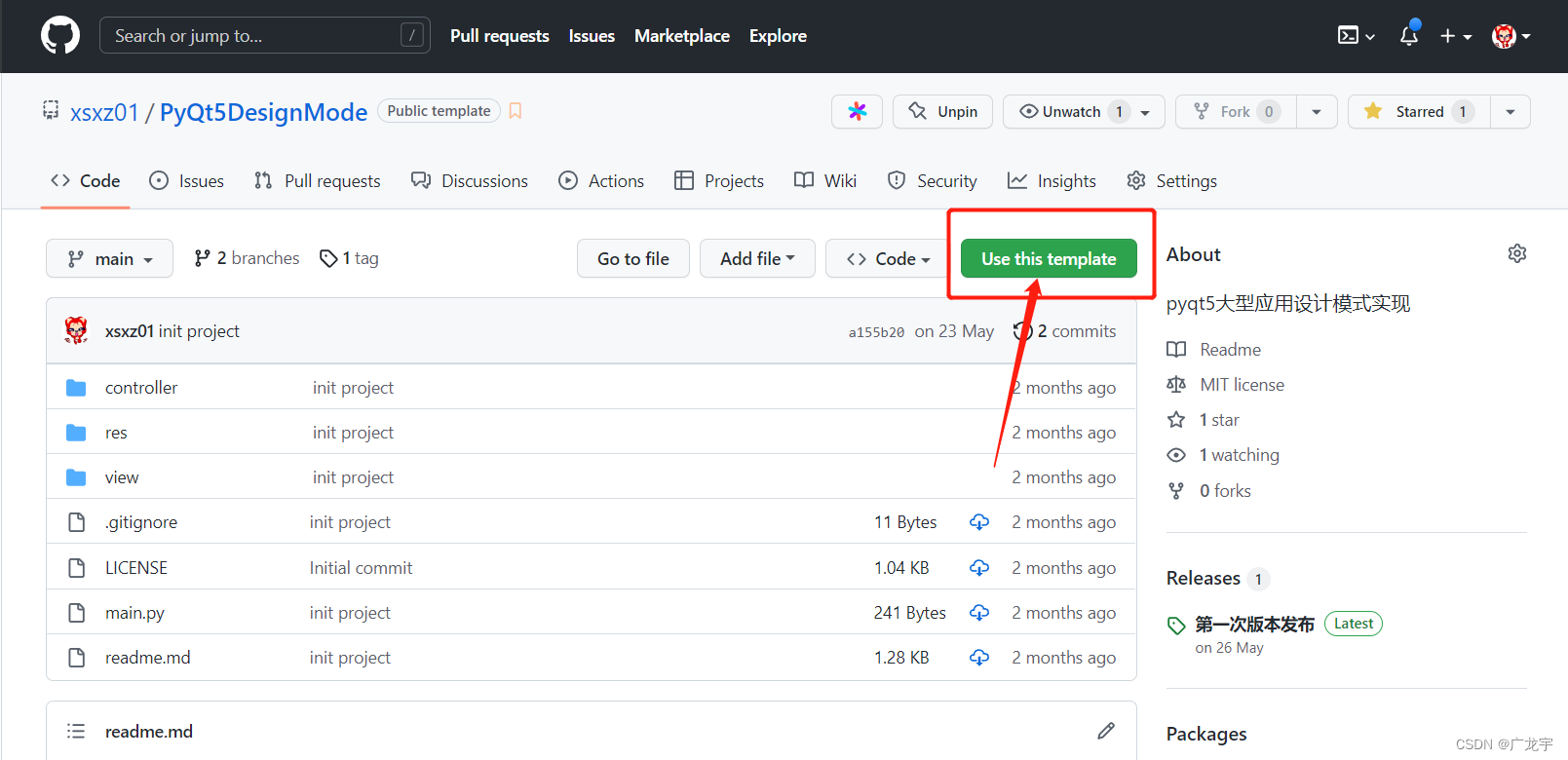Click the Use this template button

(1049, 258)
